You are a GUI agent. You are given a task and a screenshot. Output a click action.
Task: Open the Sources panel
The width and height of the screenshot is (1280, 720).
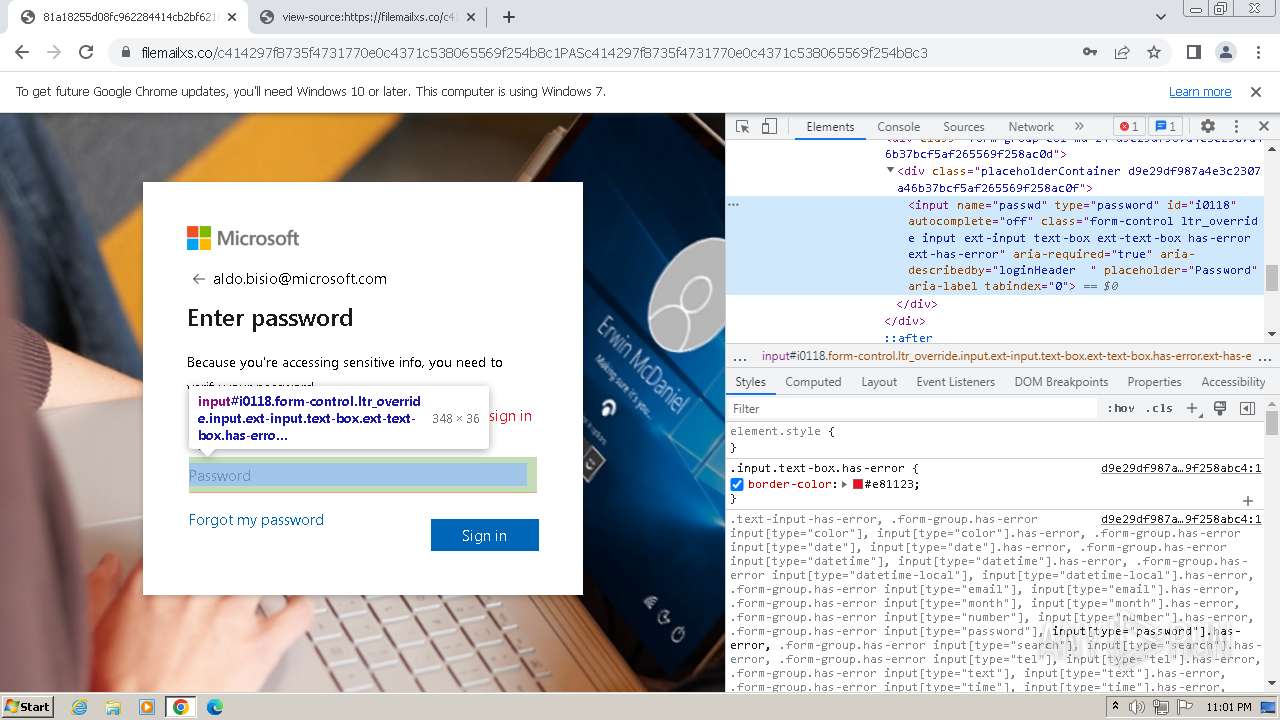click(964, 127)
